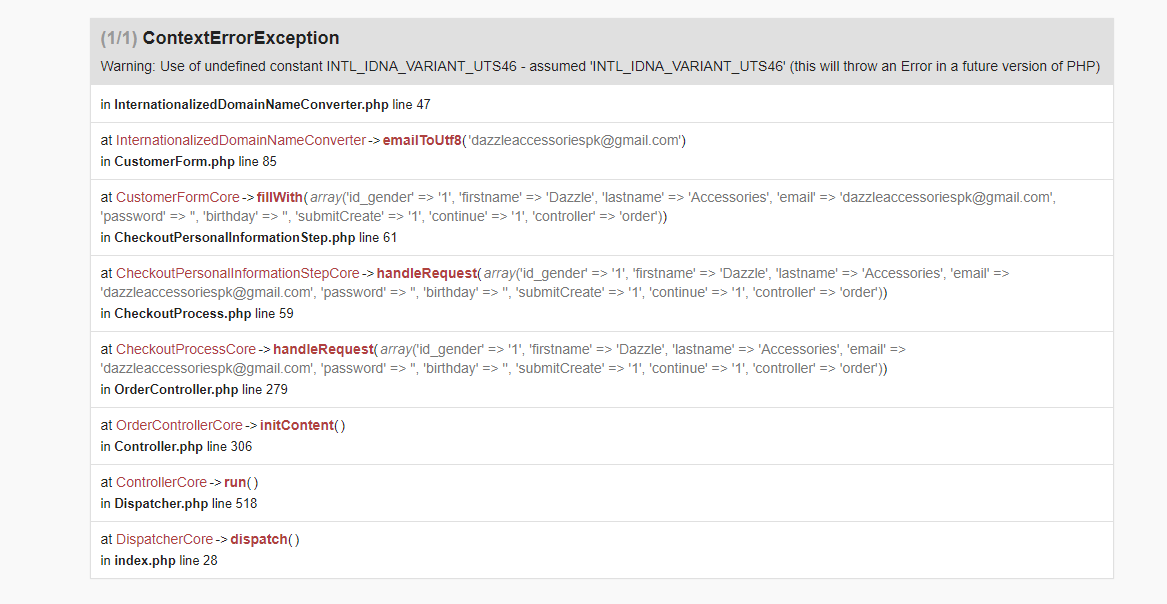Screen dimensions: 1167x604
Task: Select handleRequest method of CheckoutProcessCore
Action: [x=322, y=349]
